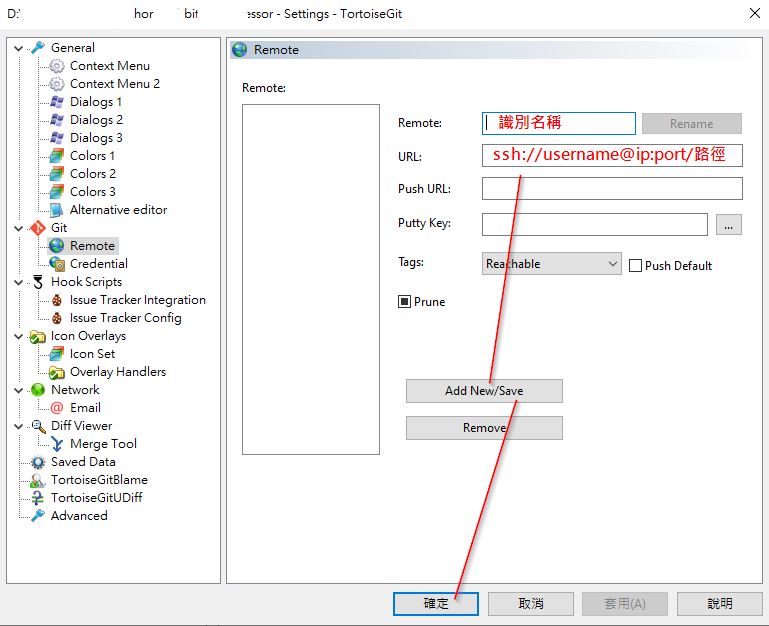The height and width of the screenshot is (626, 769).
Task: Click the Dialogs 3 window icon
Action: coord(57,138)
